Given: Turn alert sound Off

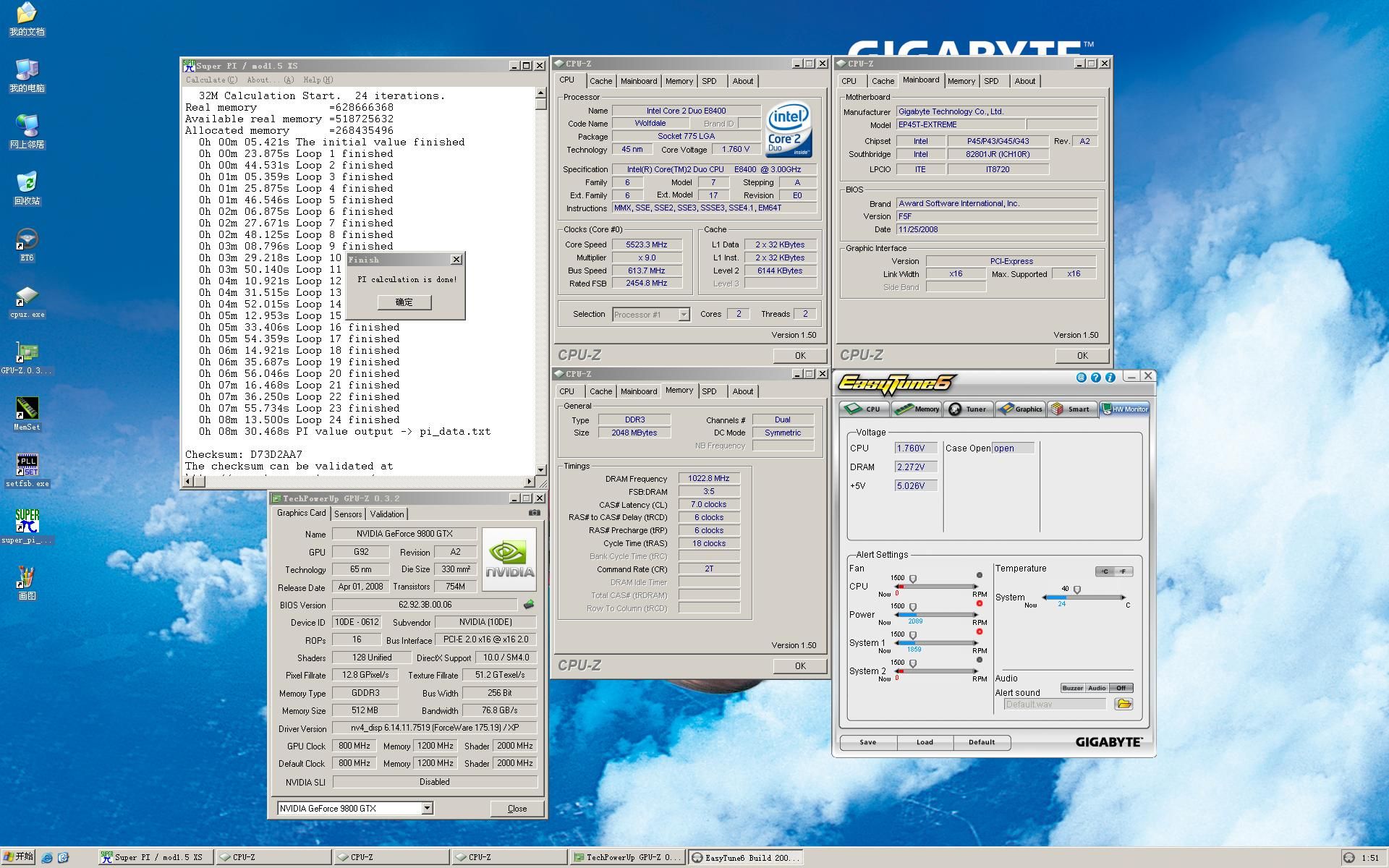Looking at the screenshot, I should click(x=1121, y=689).
